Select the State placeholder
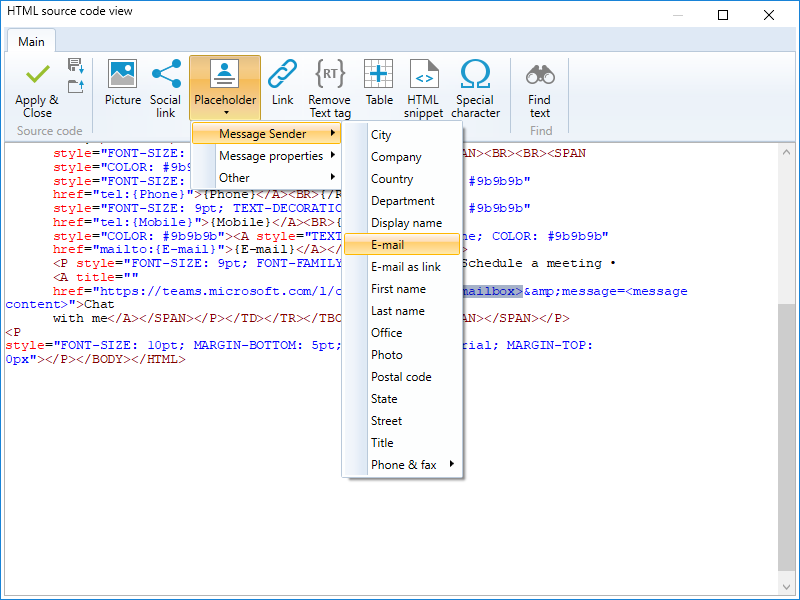Image resolution: width=800 pixels, height=600 pixels. point(402,398)
